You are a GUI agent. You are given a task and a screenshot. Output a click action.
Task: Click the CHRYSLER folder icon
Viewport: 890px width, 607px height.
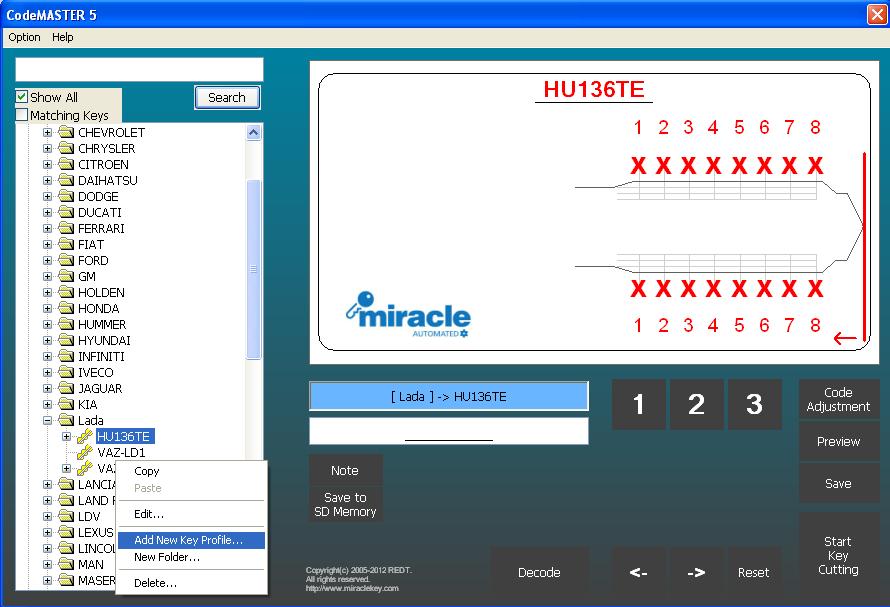(x=66, y=148)
